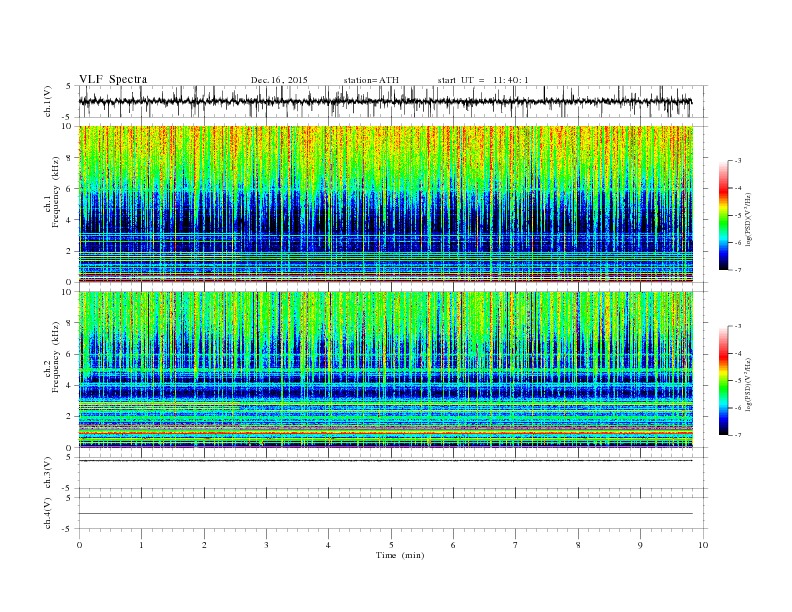This screenshot has height=612, width=792.
Task: Click the "4" tick on the time axis
Action: tap(329, 545)
